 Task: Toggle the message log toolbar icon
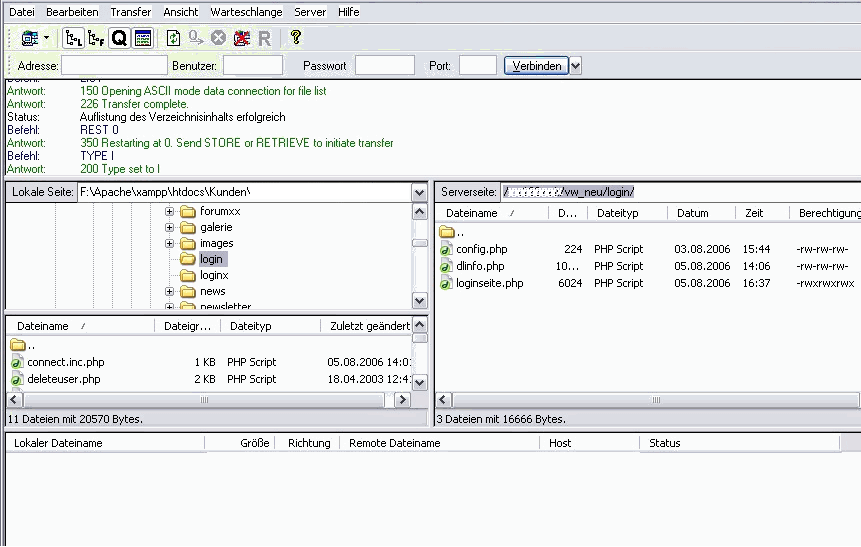tap(142, 38)
